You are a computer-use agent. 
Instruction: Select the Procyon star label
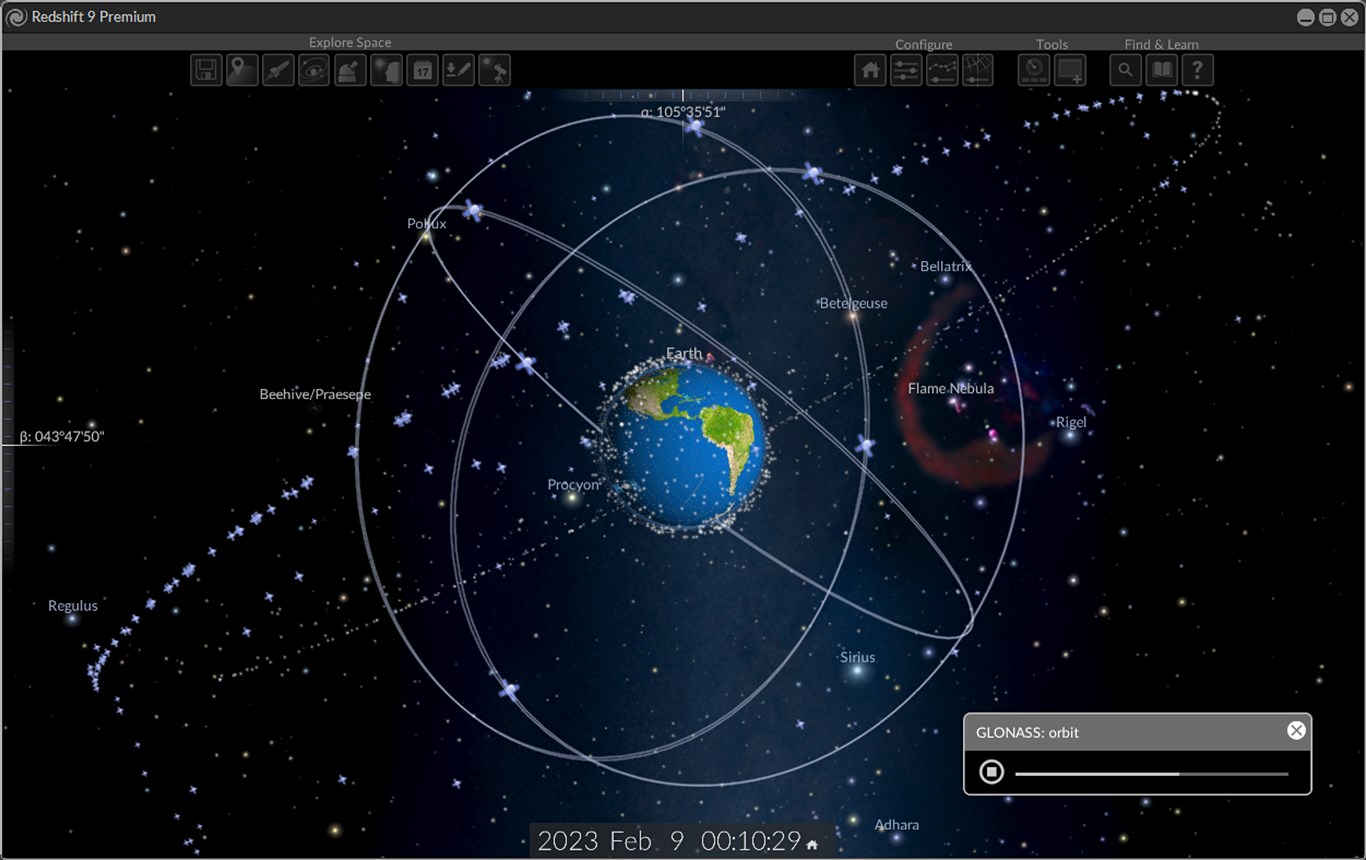click(573, 485)
